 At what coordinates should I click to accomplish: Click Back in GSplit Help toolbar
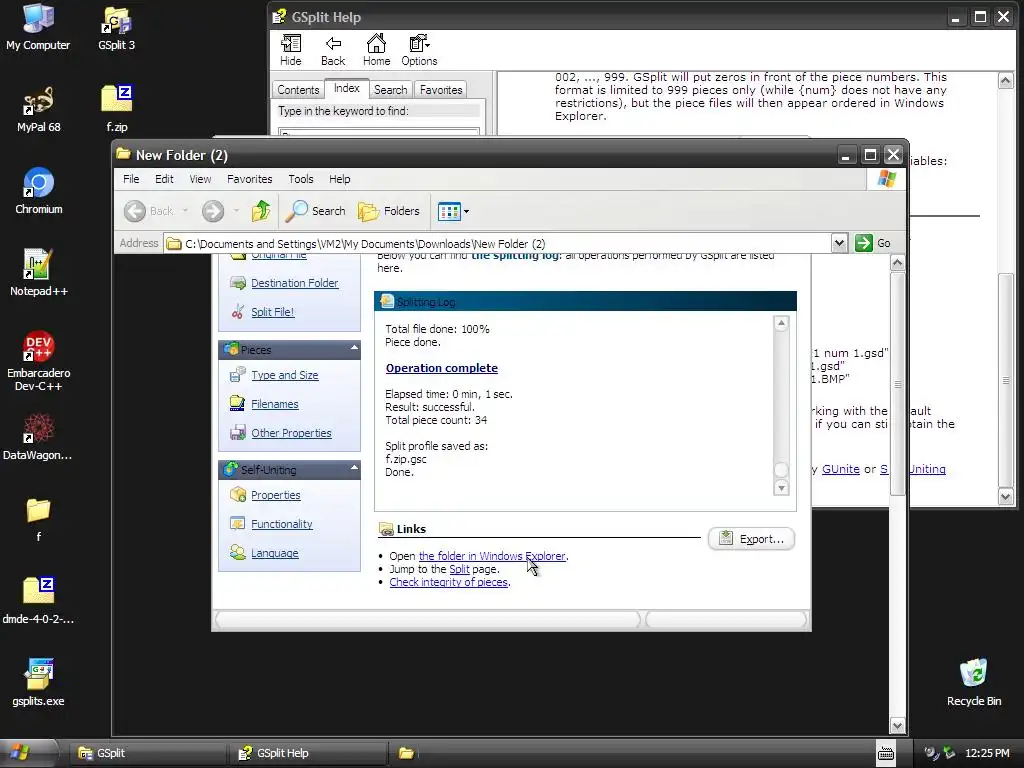333,51
